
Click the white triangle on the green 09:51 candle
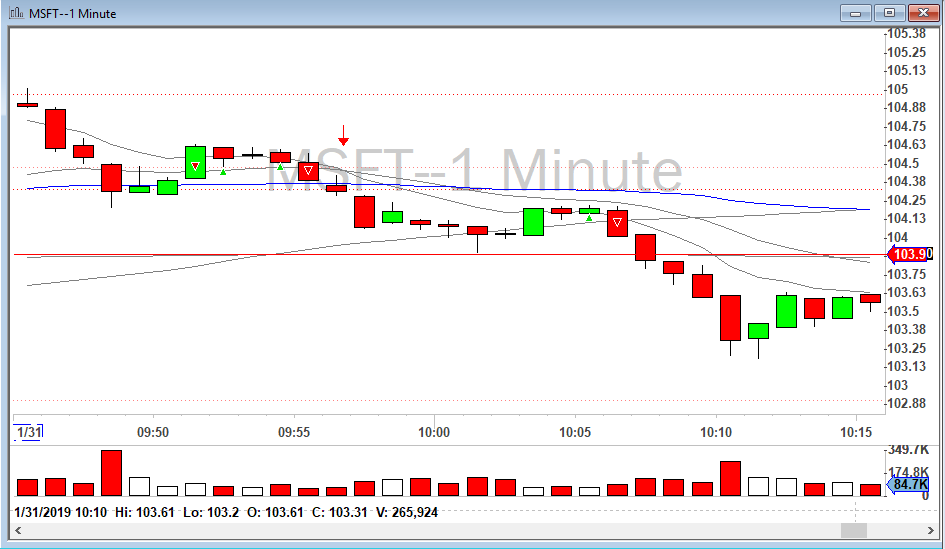(x=196, y=166)
